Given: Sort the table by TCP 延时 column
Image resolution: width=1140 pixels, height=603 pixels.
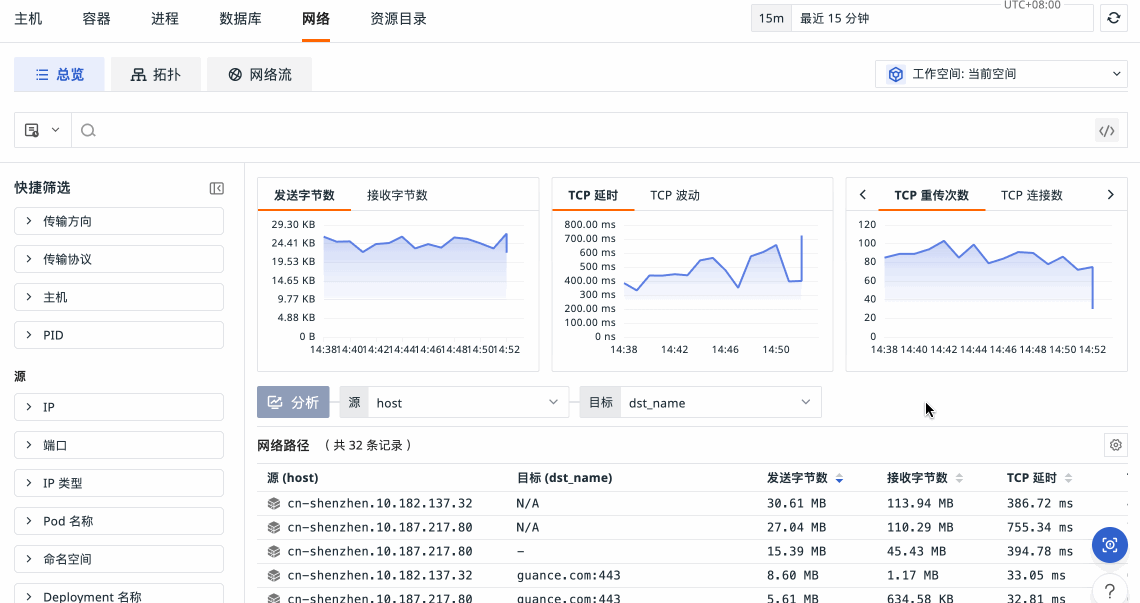Looking at the screenshot, I should [x=1068, y=478].
